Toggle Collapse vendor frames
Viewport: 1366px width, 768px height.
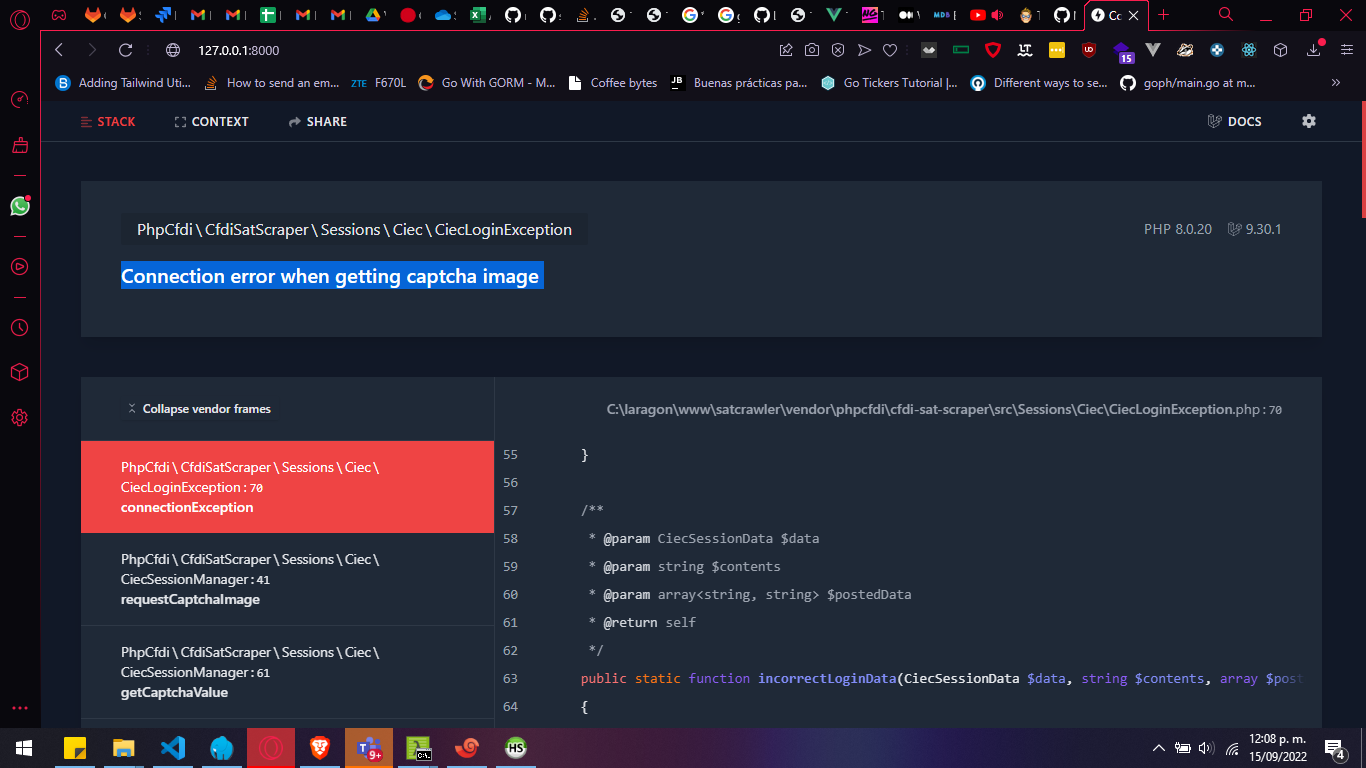[x=200, y=408]
